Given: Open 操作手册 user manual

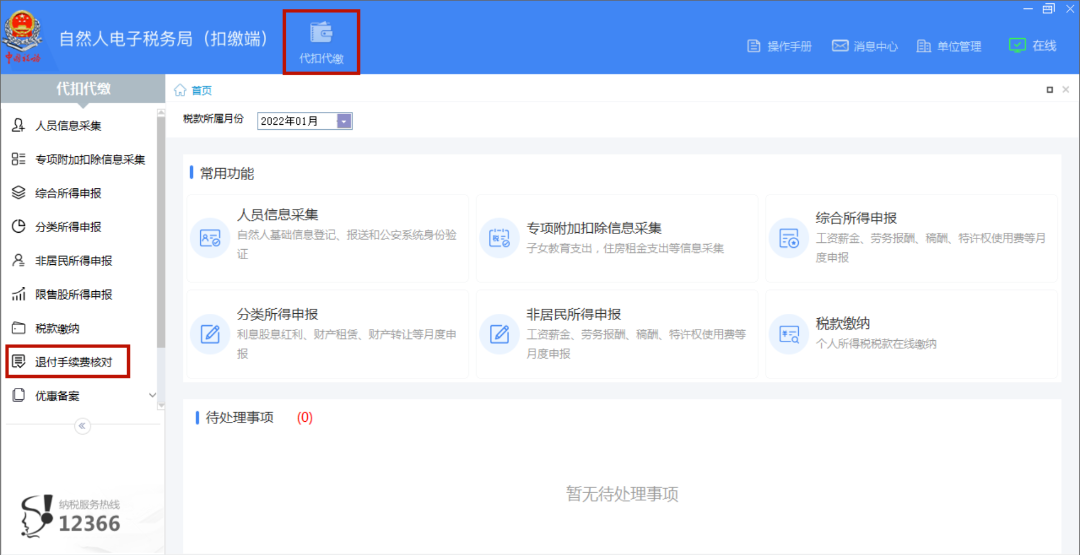Looking at the screenshot, I should coord(780,46).
